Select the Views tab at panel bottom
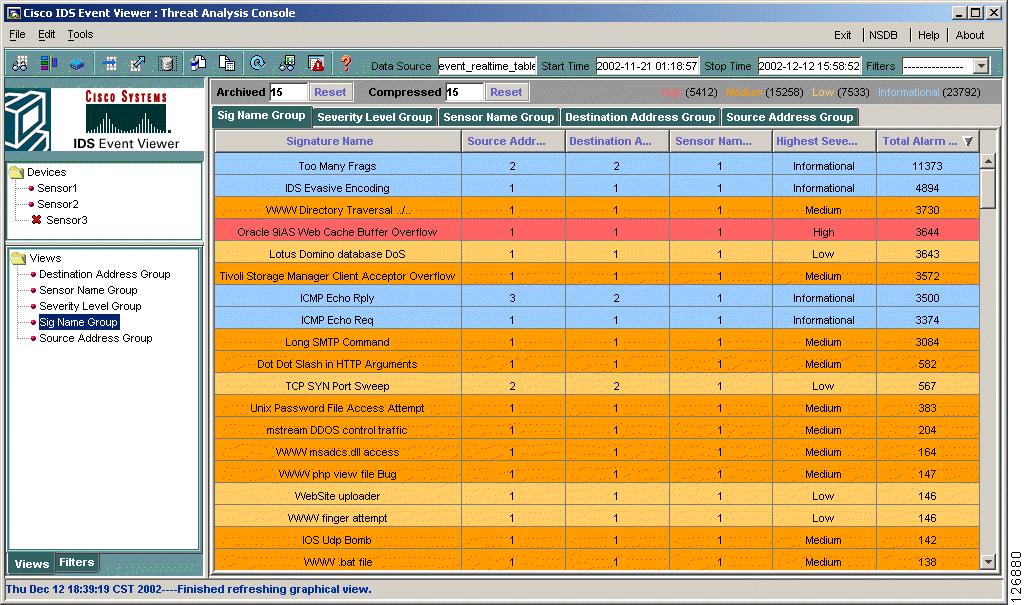Image resolution: width=1025 pixels, height=605 pixels. click(x=31, y=564)
